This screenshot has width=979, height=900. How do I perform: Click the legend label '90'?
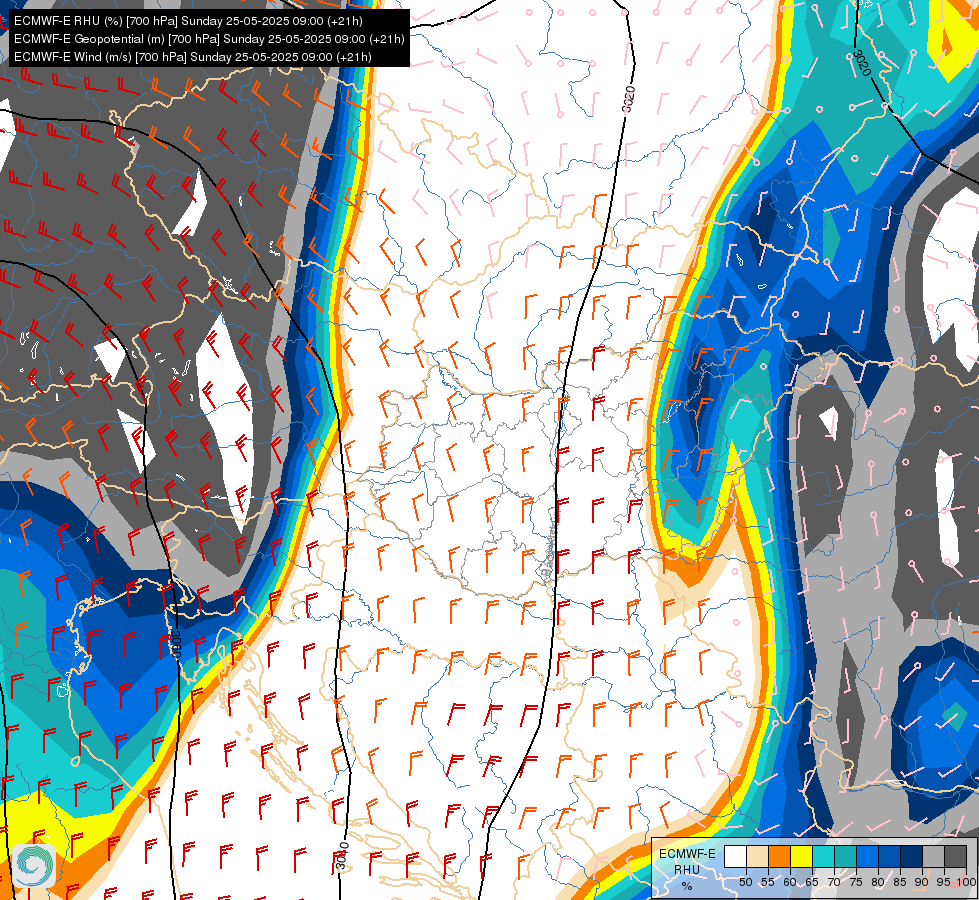tap(922, 882)
